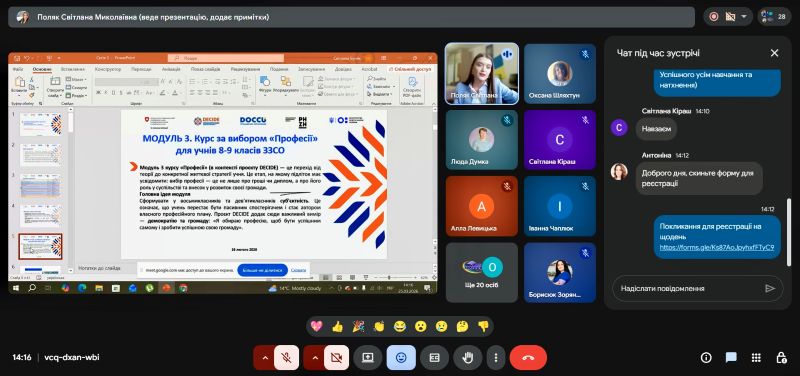
Task: Open the 'Ще 20 осіб' tile
Action: (x=482, y=272)
